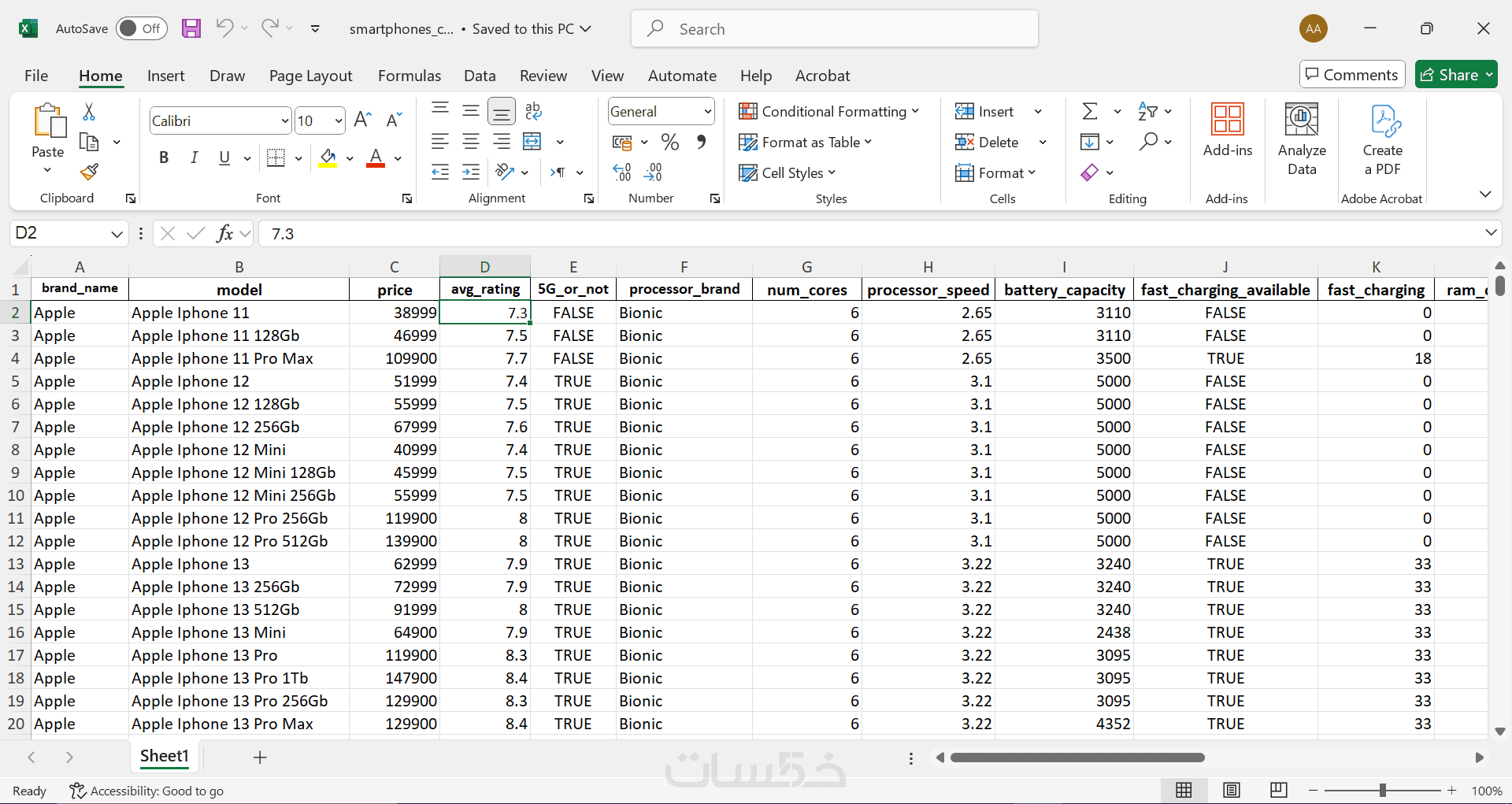Open the Formulas ribbon tab
The image size is (1512, 804).
(x=409, y=76)
